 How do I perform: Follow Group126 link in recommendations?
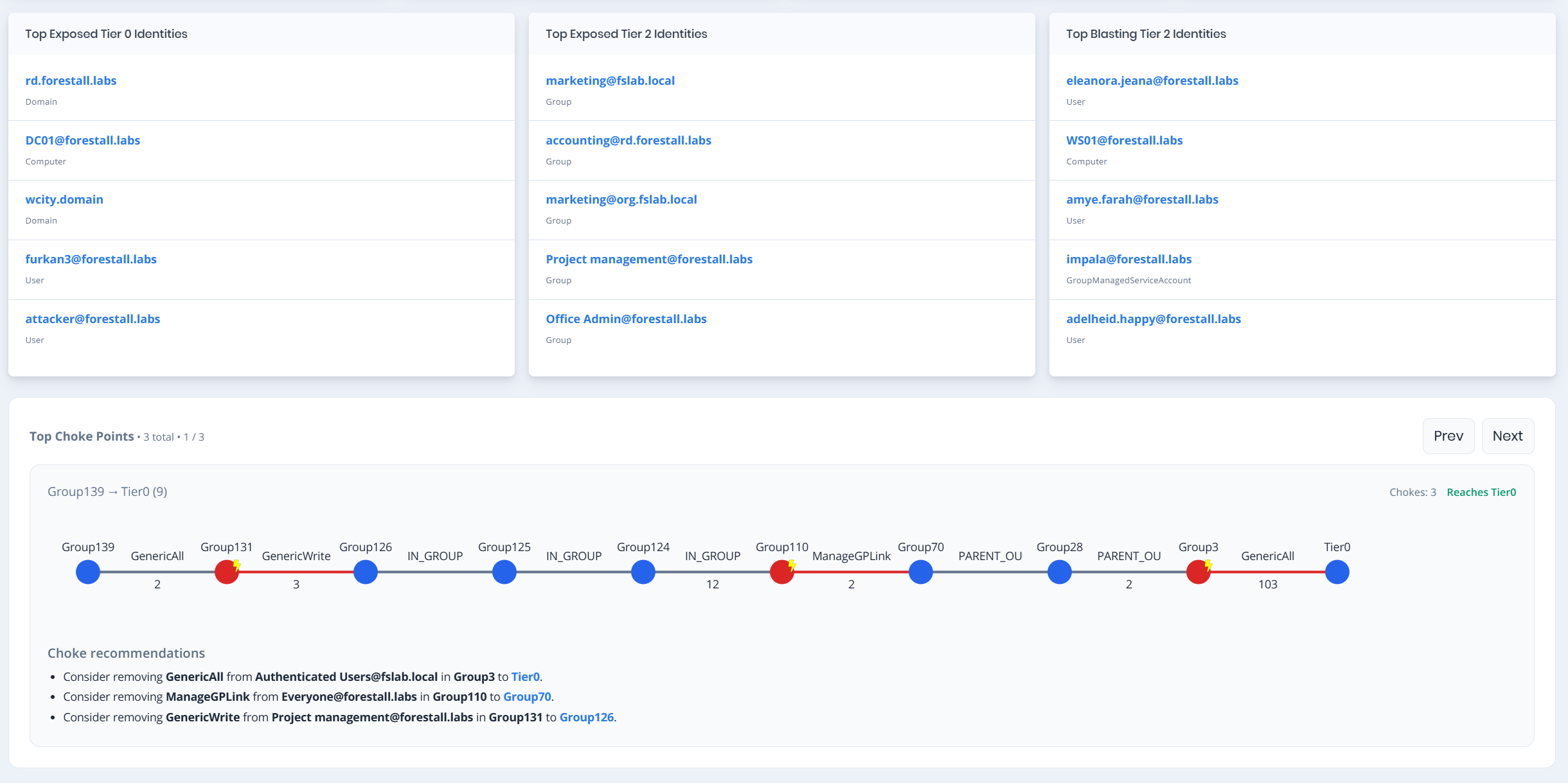[x=586, y=717]
